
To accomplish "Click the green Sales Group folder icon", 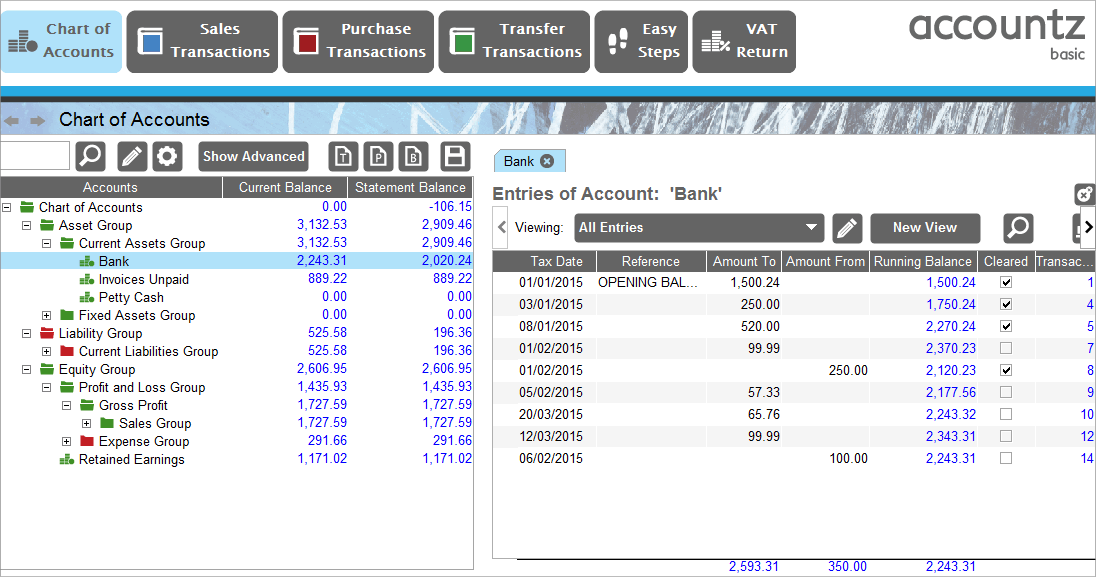I will click(x=107, y=422).
